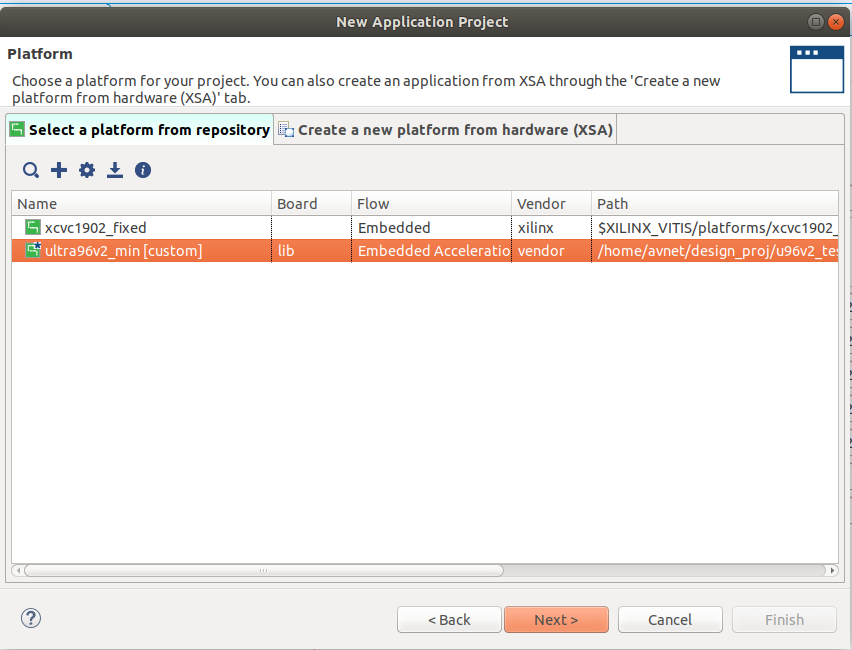Viewport: 852px width, 650px height.
Task: Click the Path column header
Action: [712, 203]
